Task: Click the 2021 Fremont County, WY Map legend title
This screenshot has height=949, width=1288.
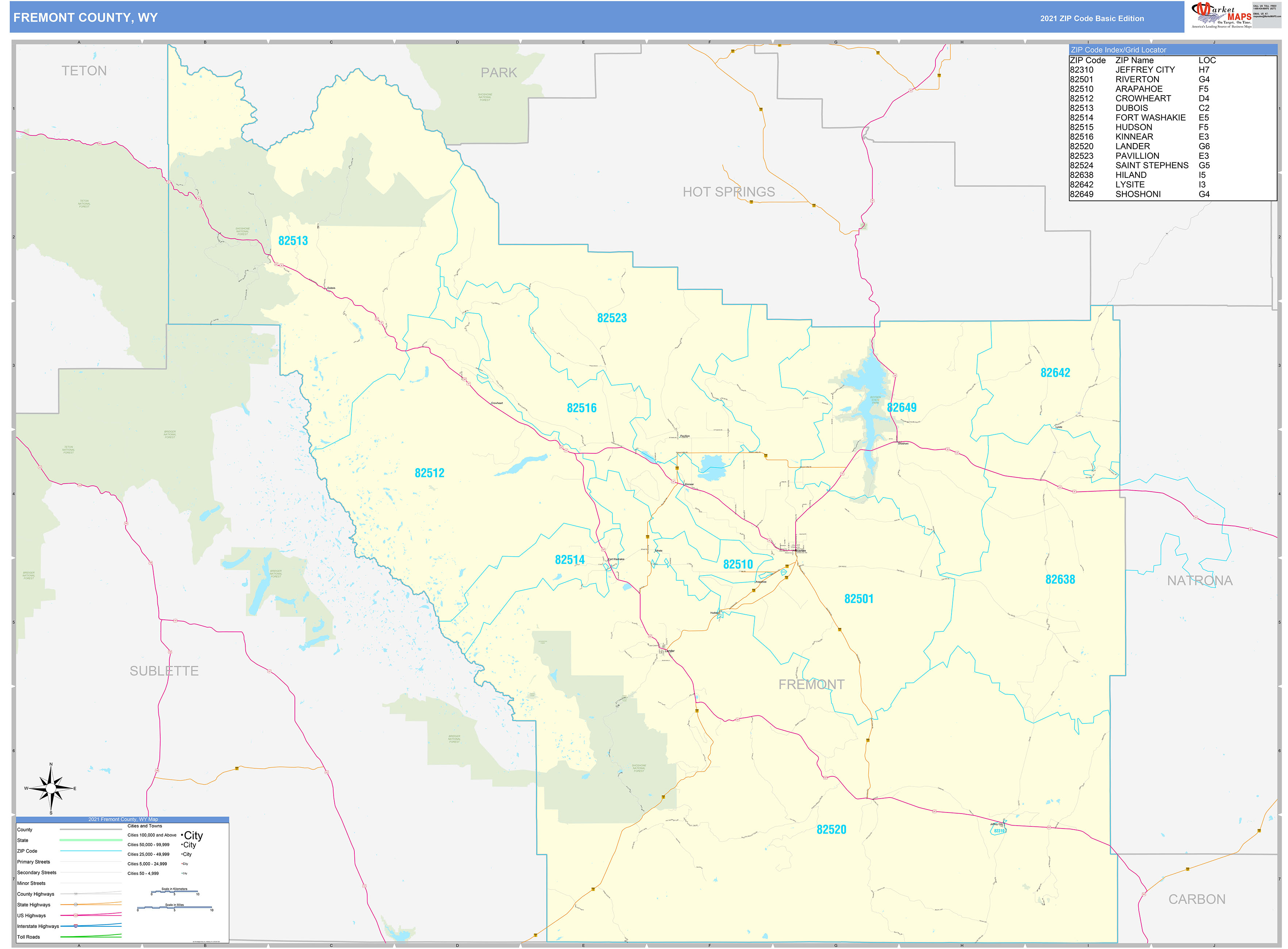Action: click(x=123, y=819)
